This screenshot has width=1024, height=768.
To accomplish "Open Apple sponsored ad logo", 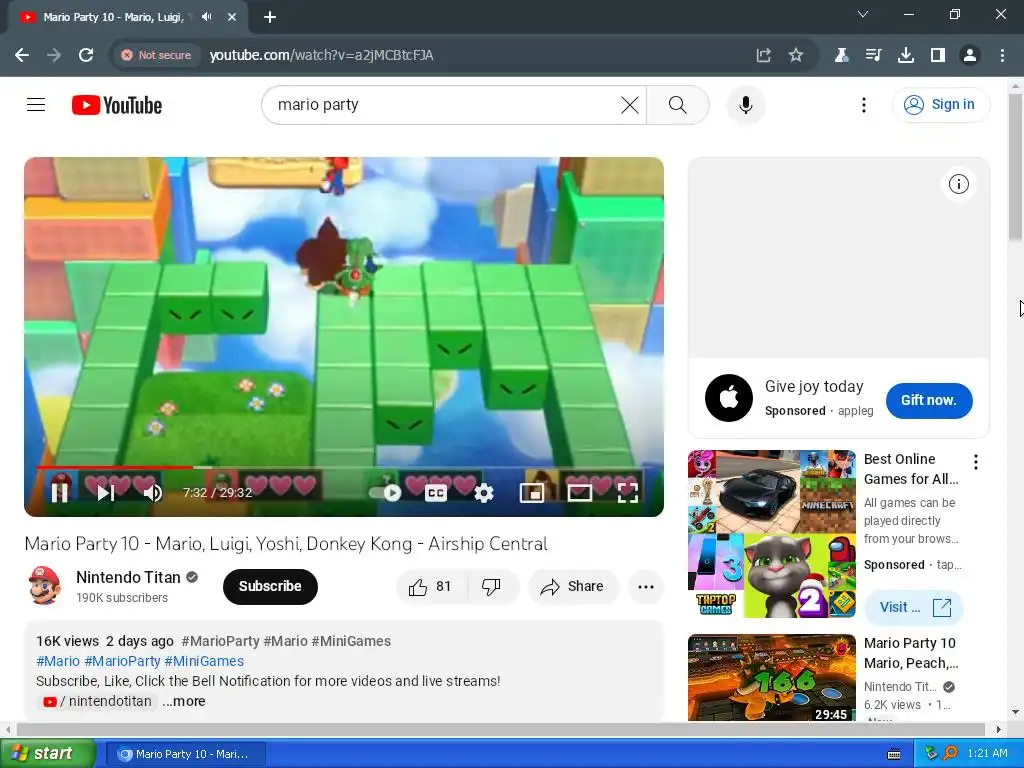I will tap(729, 398).
